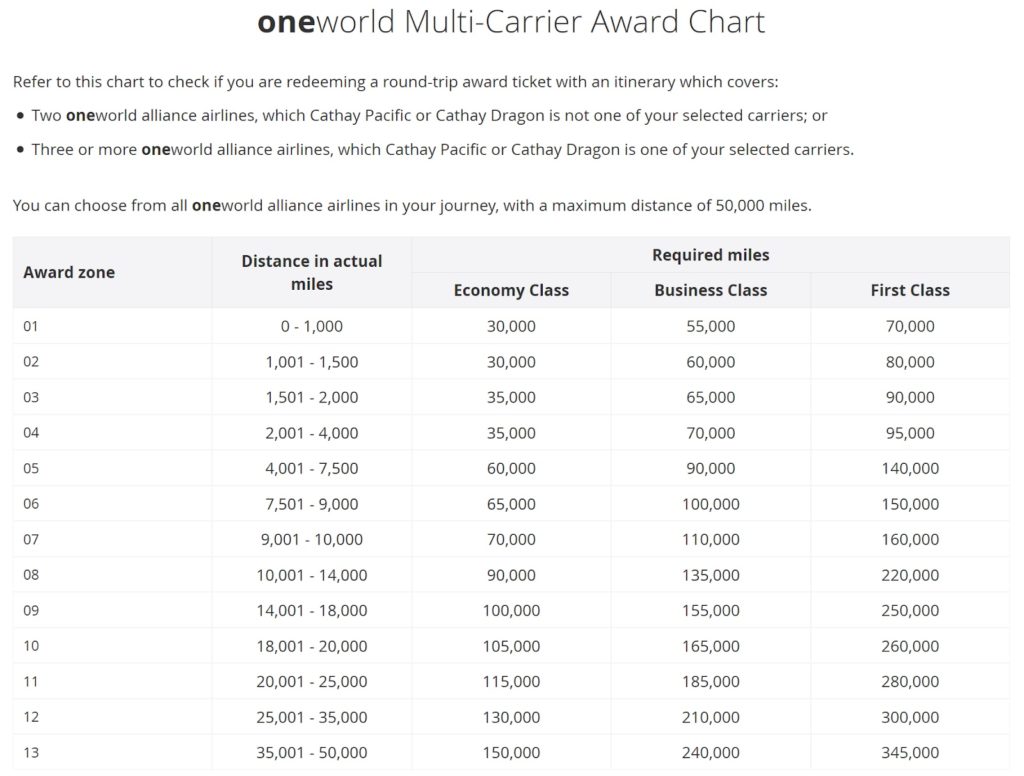Select the First Class column header
Screen dimensions: 1024x776
click(x=910, y=290)
